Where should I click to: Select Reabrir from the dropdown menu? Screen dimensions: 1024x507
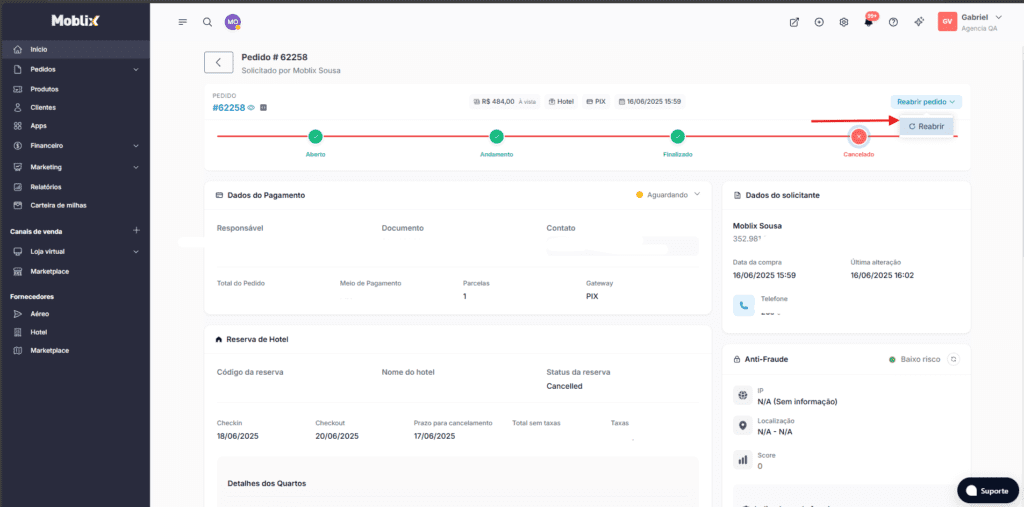click(926, 127)
